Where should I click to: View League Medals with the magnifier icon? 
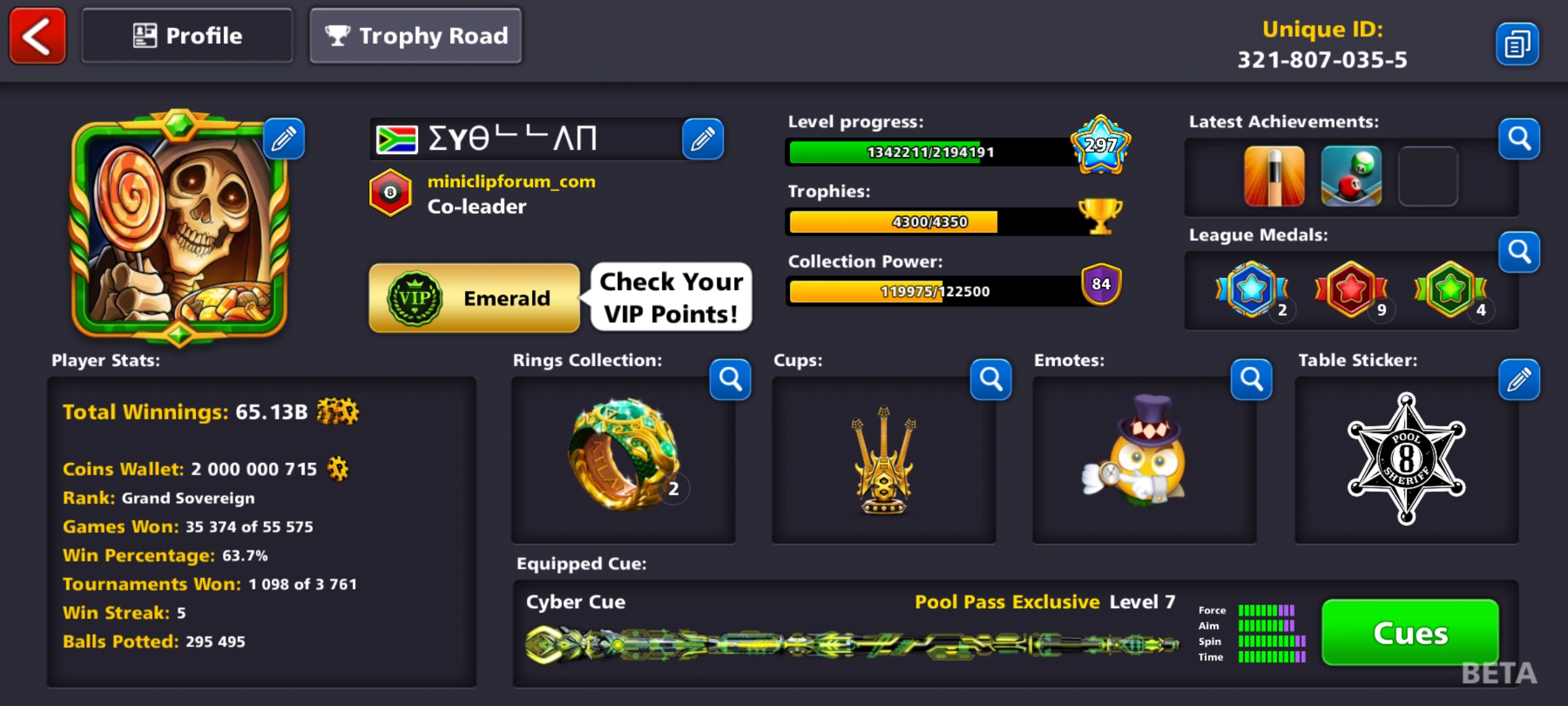pos(1519,252)
